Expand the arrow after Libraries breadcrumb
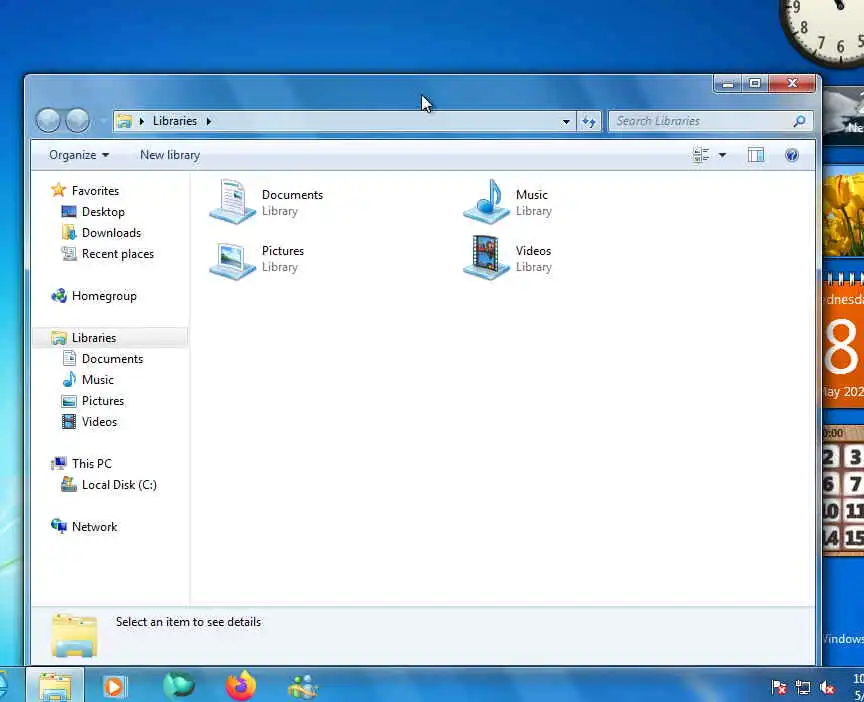The image size is (864, 702). tap(209, 121)
